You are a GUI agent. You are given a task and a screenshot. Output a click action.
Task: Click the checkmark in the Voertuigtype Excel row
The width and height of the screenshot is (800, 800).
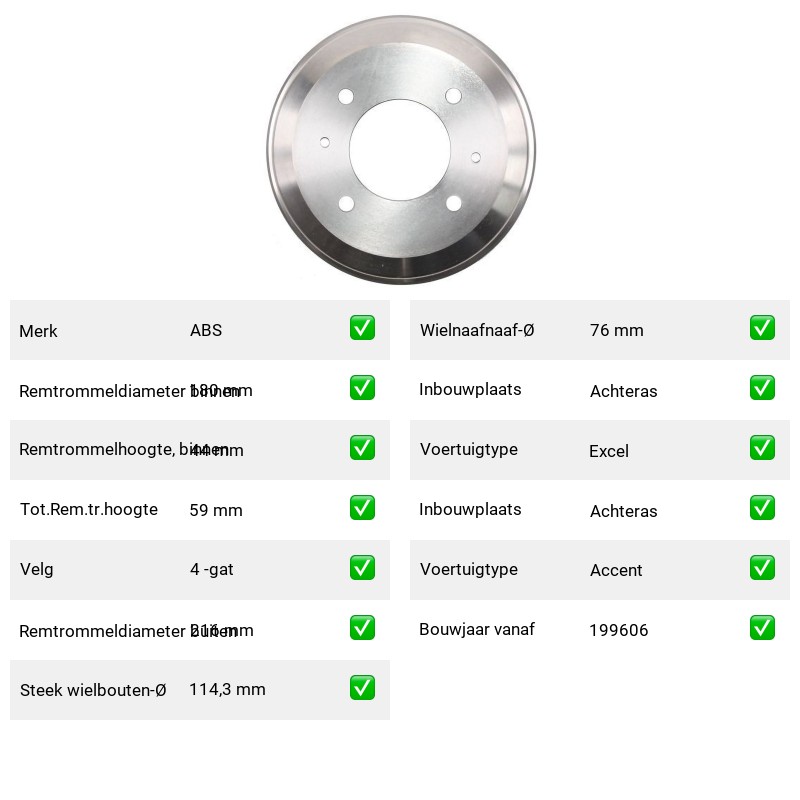coord(762,447)
